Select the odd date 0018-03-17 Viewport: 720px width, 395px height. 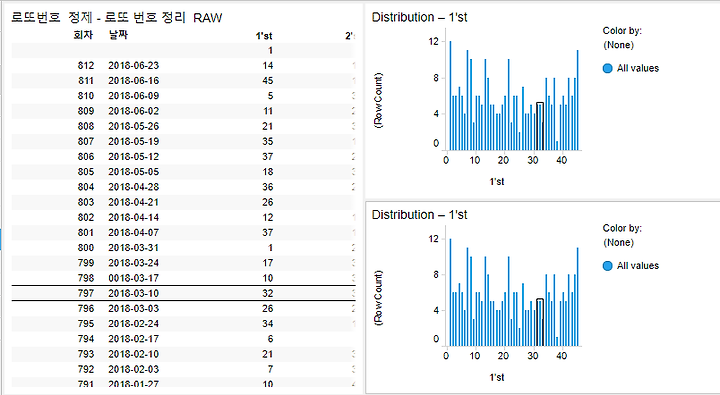[134, 278]
